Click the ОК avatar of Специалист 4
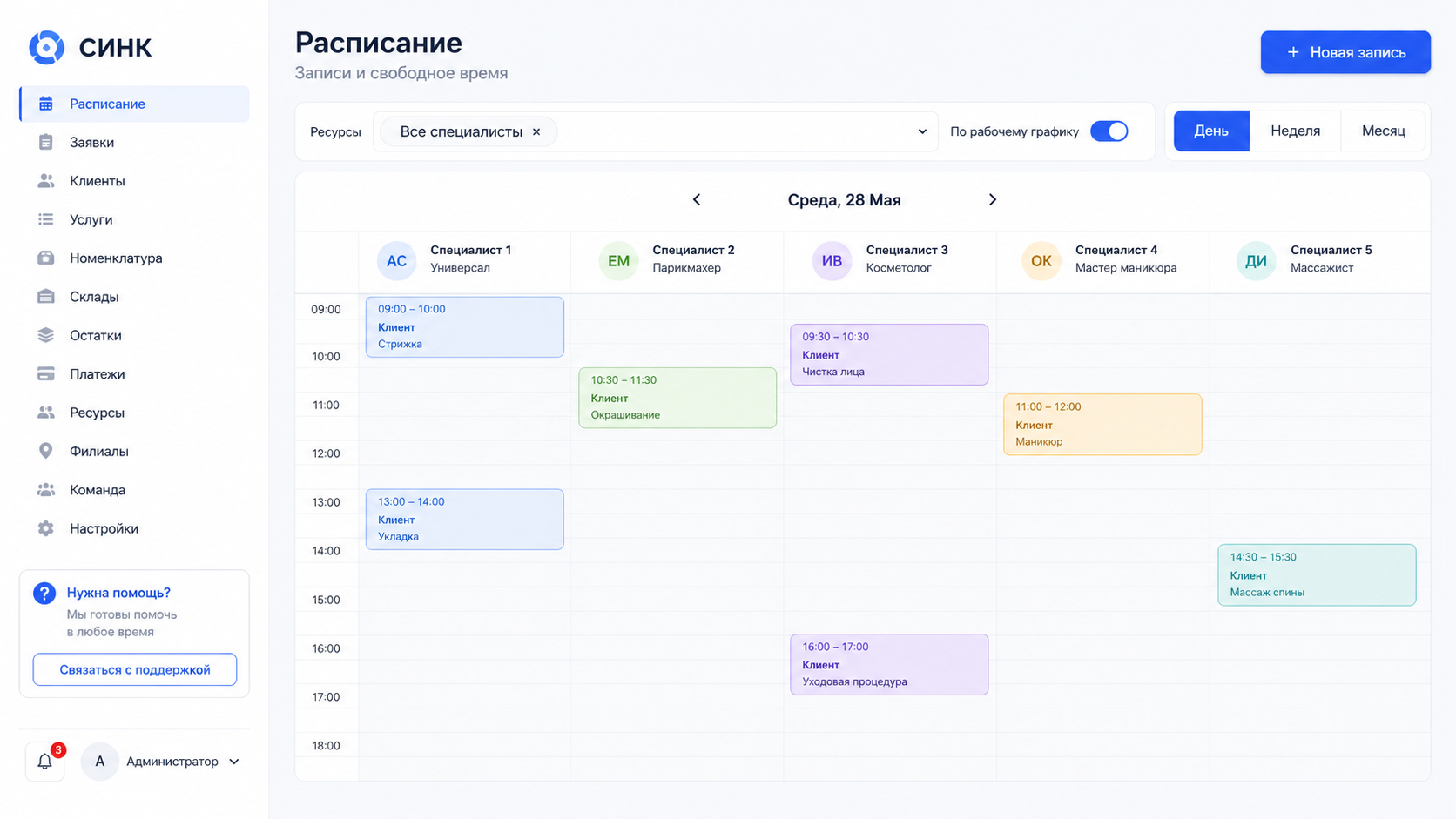 1041,260
